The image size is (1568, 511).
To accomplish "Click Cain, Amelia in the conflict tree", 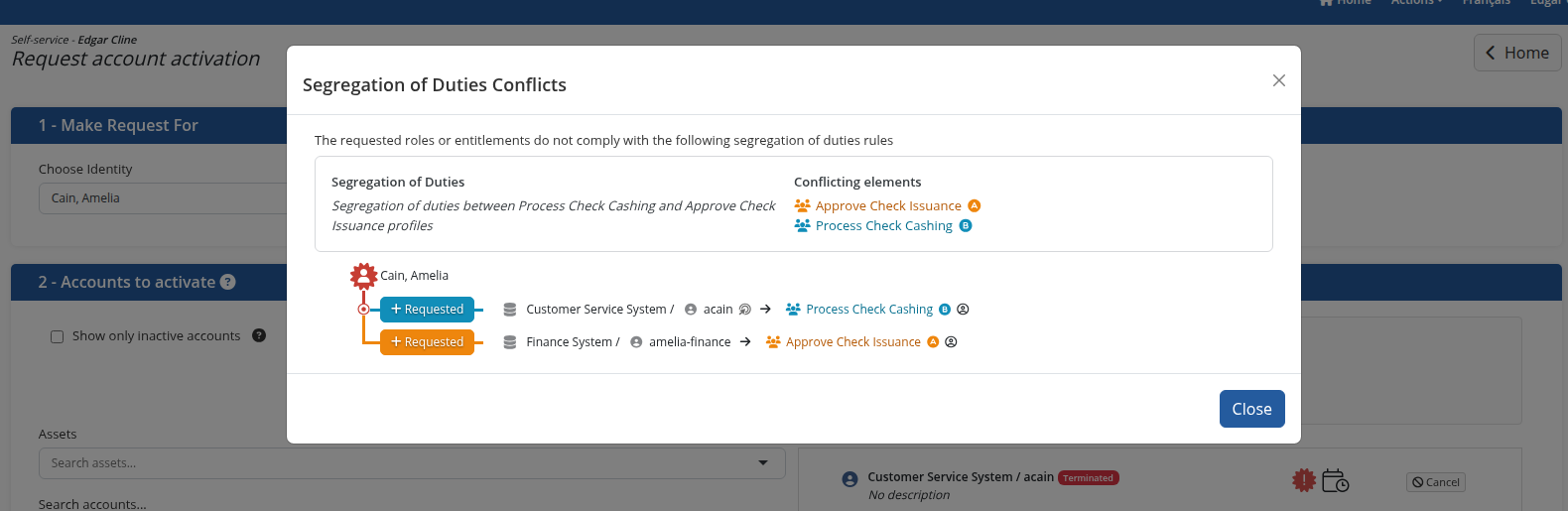I will point(415,276).
